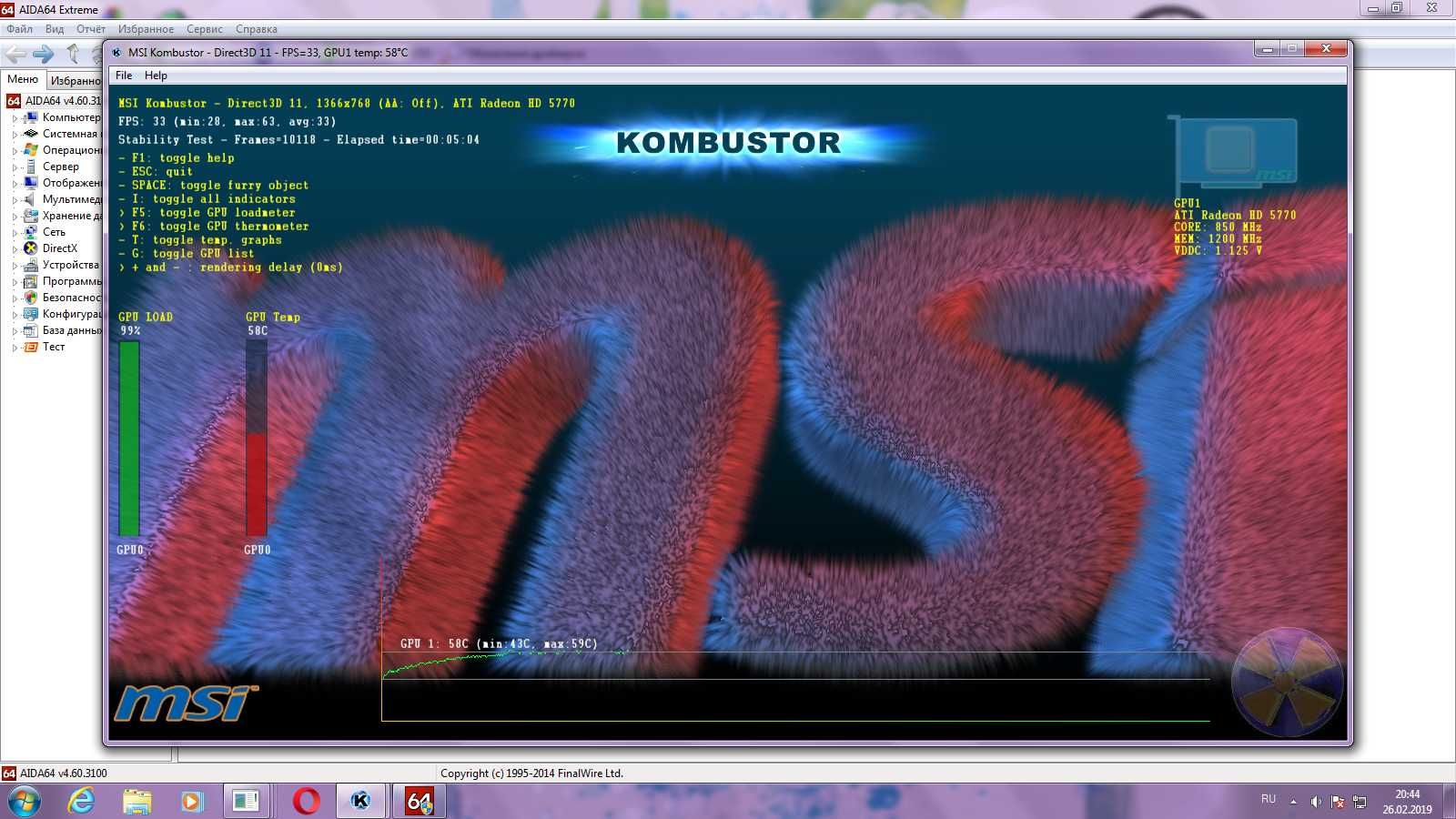
Task: Open AIDA64 Отчёт menu
Action: 91,29
